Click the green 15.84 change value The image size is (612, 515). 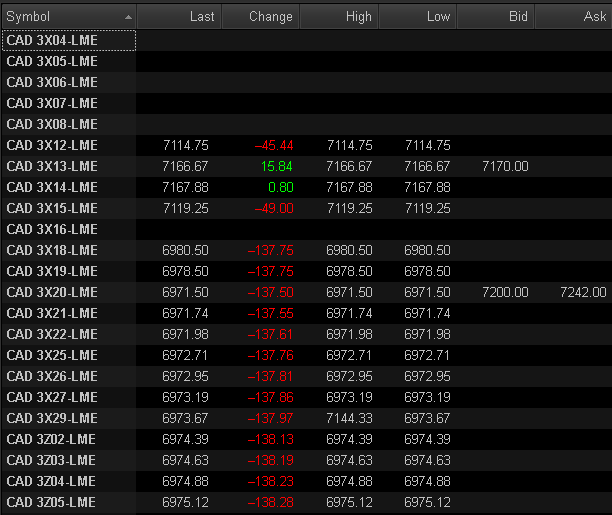click(x=277, y=166)
